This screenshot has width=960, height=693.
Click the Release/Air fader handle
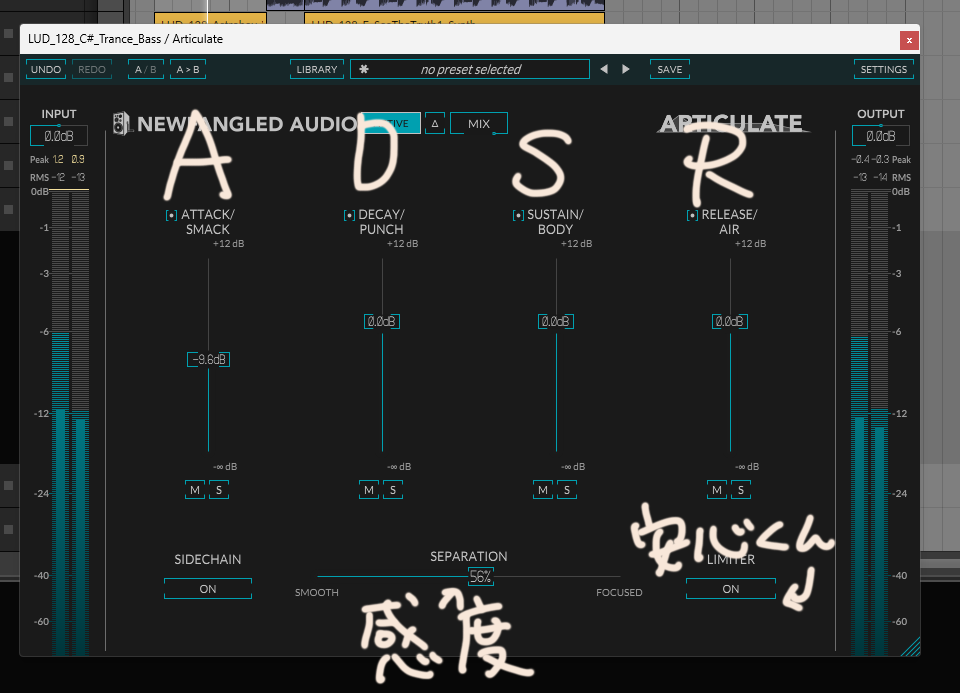click(x=730, y=321)
